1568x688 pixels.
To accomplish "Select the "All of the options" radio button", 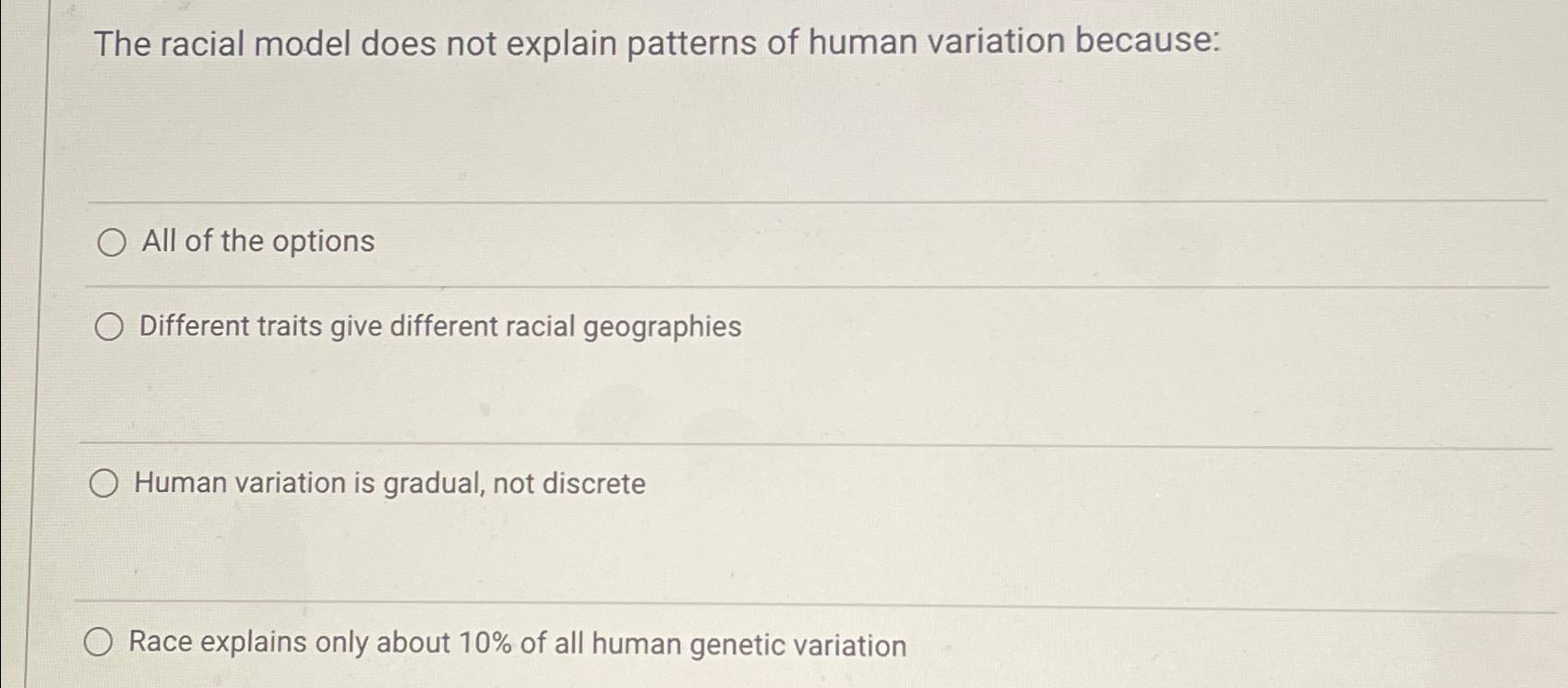I will coord(110,243).
